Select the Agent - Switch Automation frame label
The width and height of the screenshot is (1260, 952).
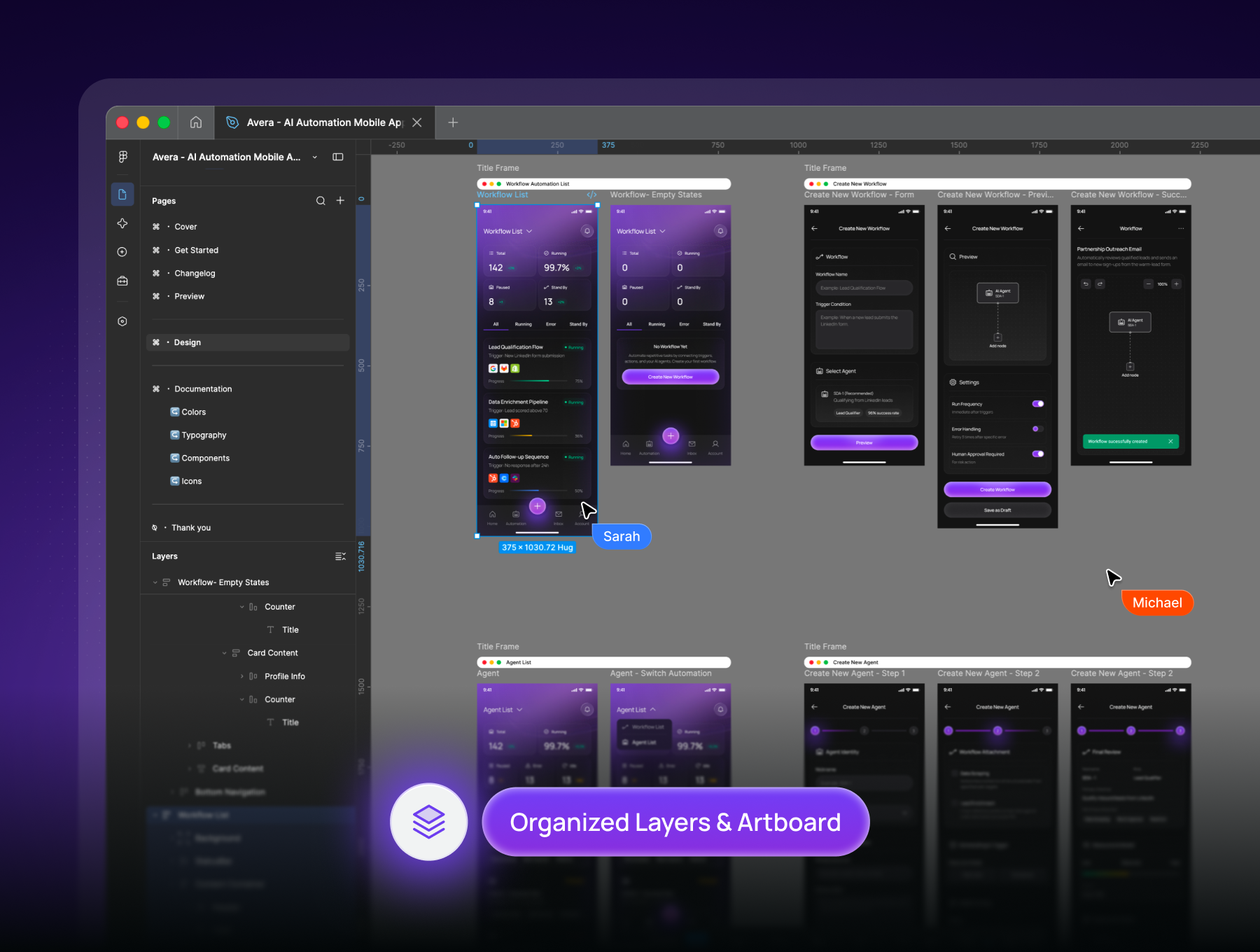coord(661,673)
